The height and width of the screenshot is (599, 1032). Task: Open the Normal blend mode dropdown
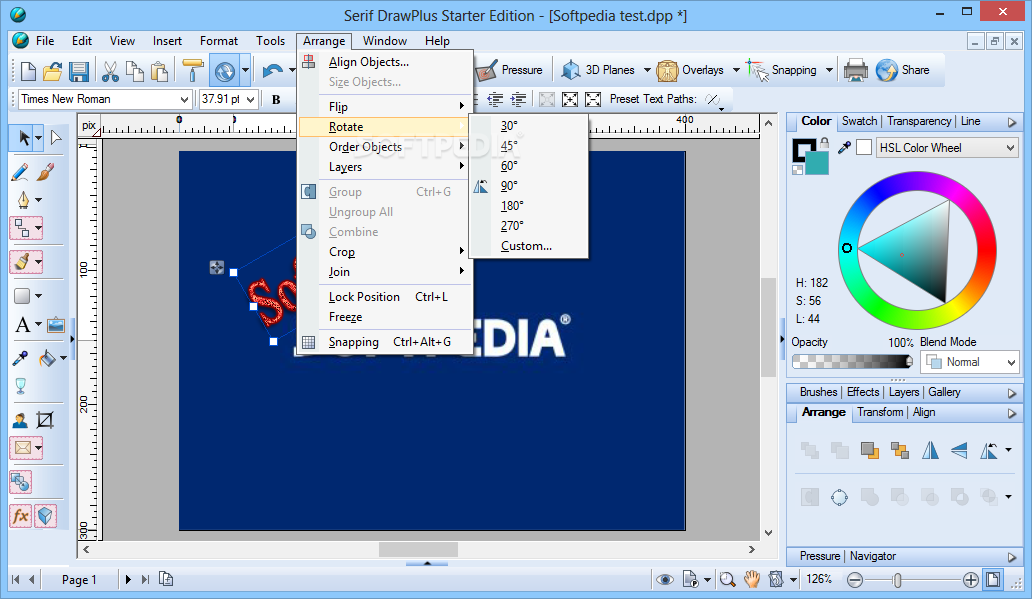point(1011,362)
